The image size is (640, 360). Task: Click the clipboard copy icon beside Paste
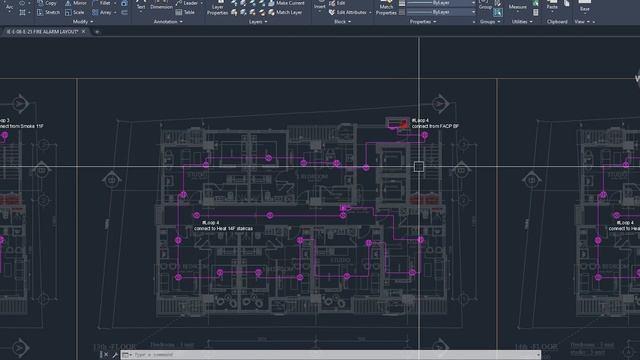point(567,3)
